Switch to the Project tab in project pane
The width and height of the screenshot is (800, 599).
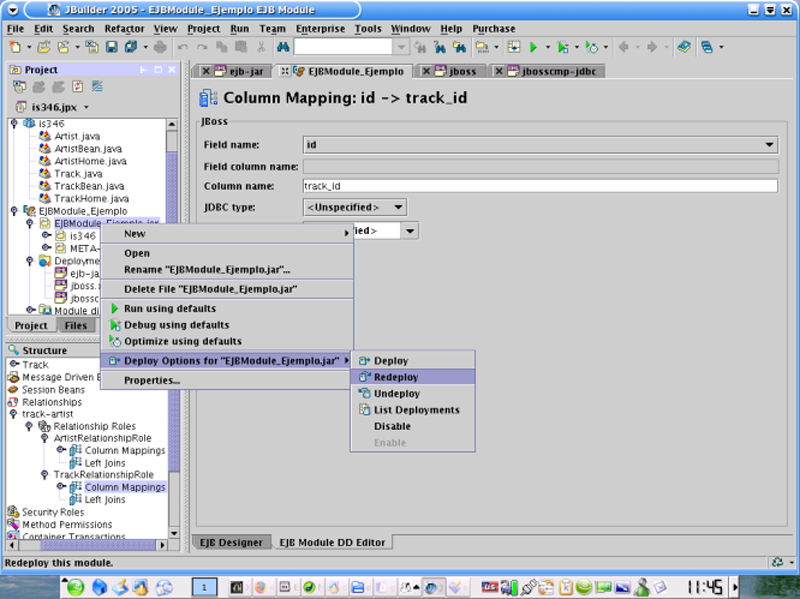(x=30, y=325)
